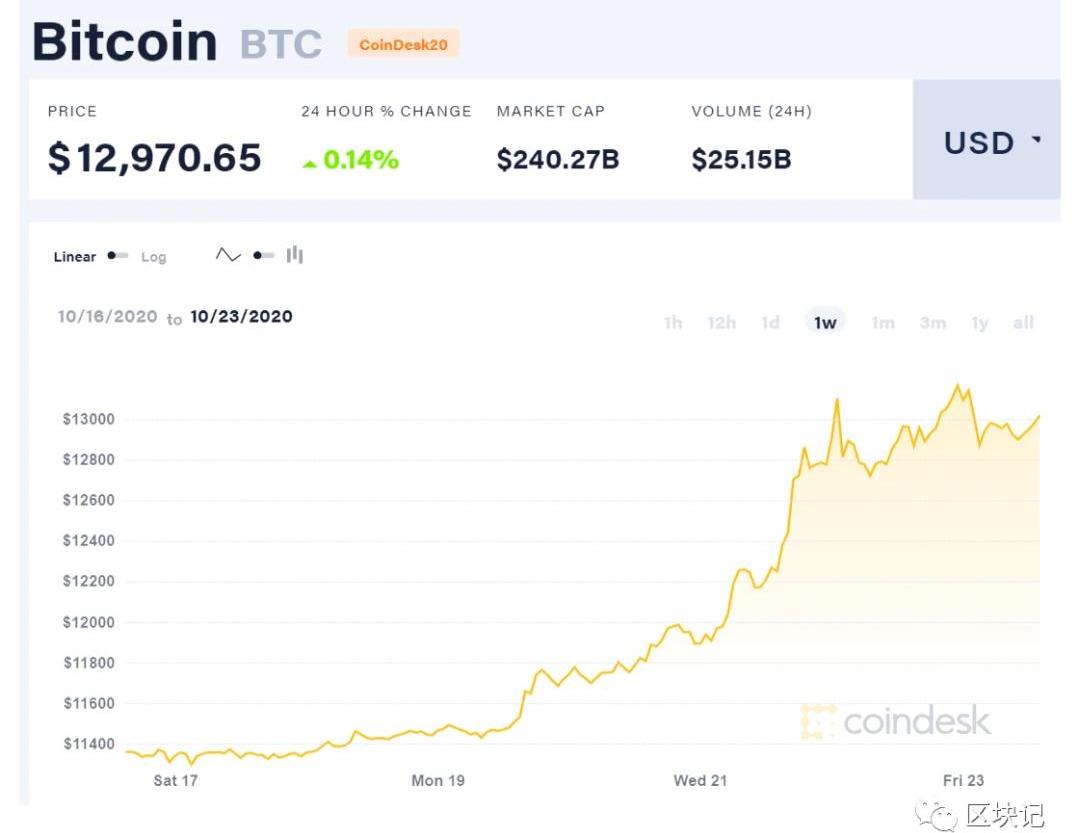1080x833 pixels.
Task: Click the CoinDesk20 badge link
Action: [403, 44]
